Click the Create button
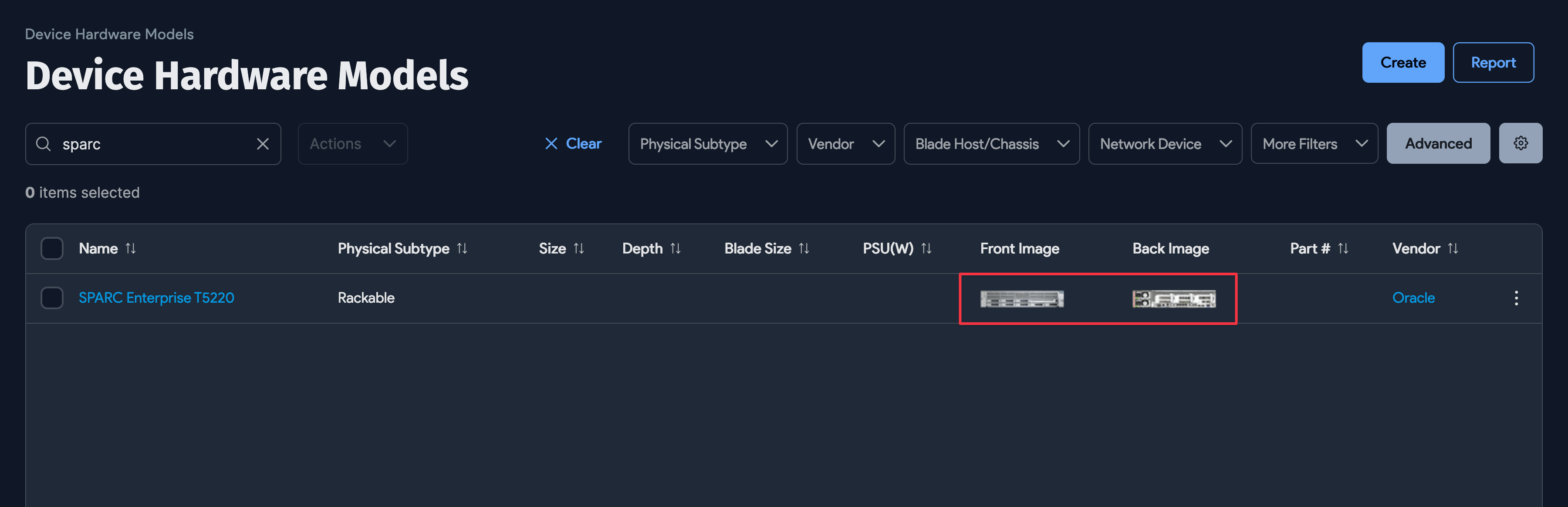1568x507 pixels. point(1403,62)
